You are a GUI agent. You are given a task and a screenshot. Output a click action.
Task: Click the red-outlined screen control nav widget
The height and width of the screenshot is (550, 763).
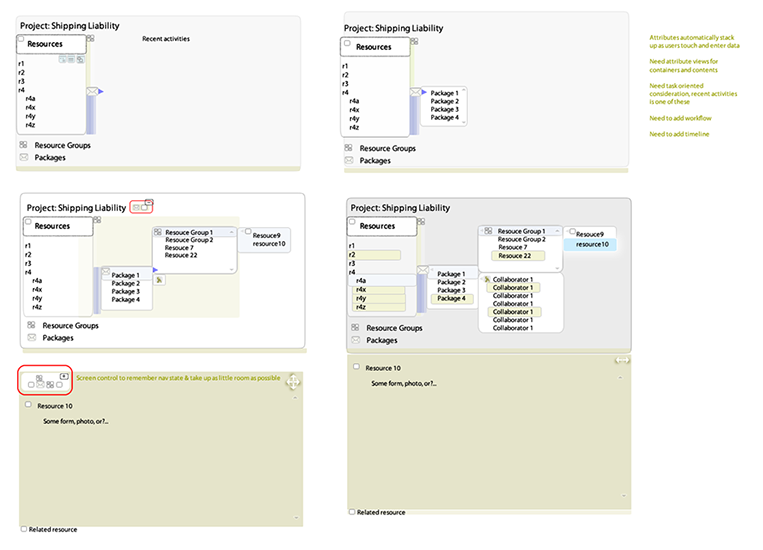pos(45,380)
